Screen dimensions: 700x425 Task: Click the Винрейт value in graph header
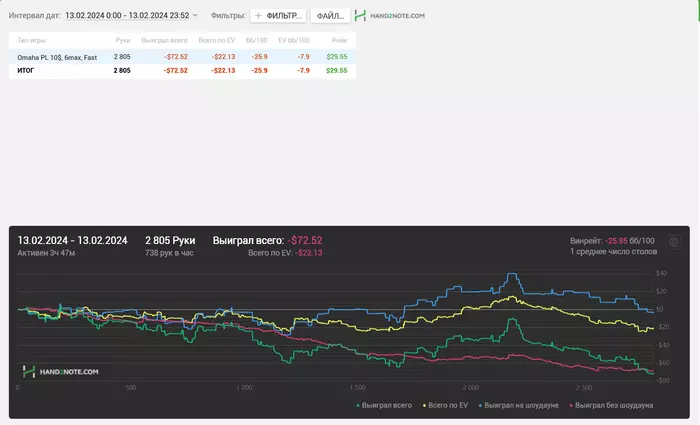tap(616, 241)
